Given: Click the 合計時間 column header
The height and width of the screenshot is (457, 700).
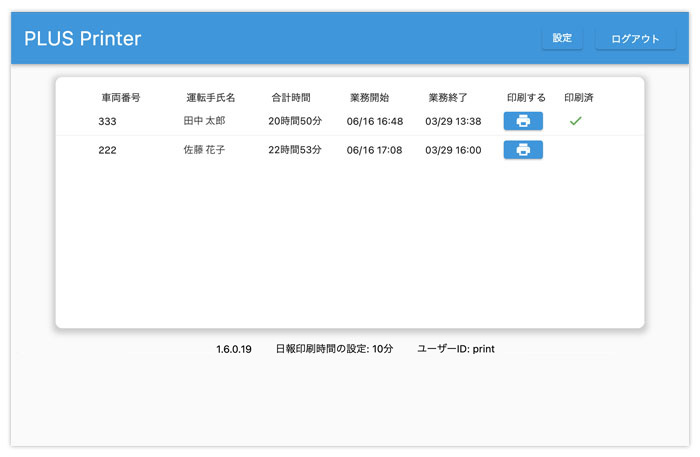Looking at the screenshot, I should 291,98.
